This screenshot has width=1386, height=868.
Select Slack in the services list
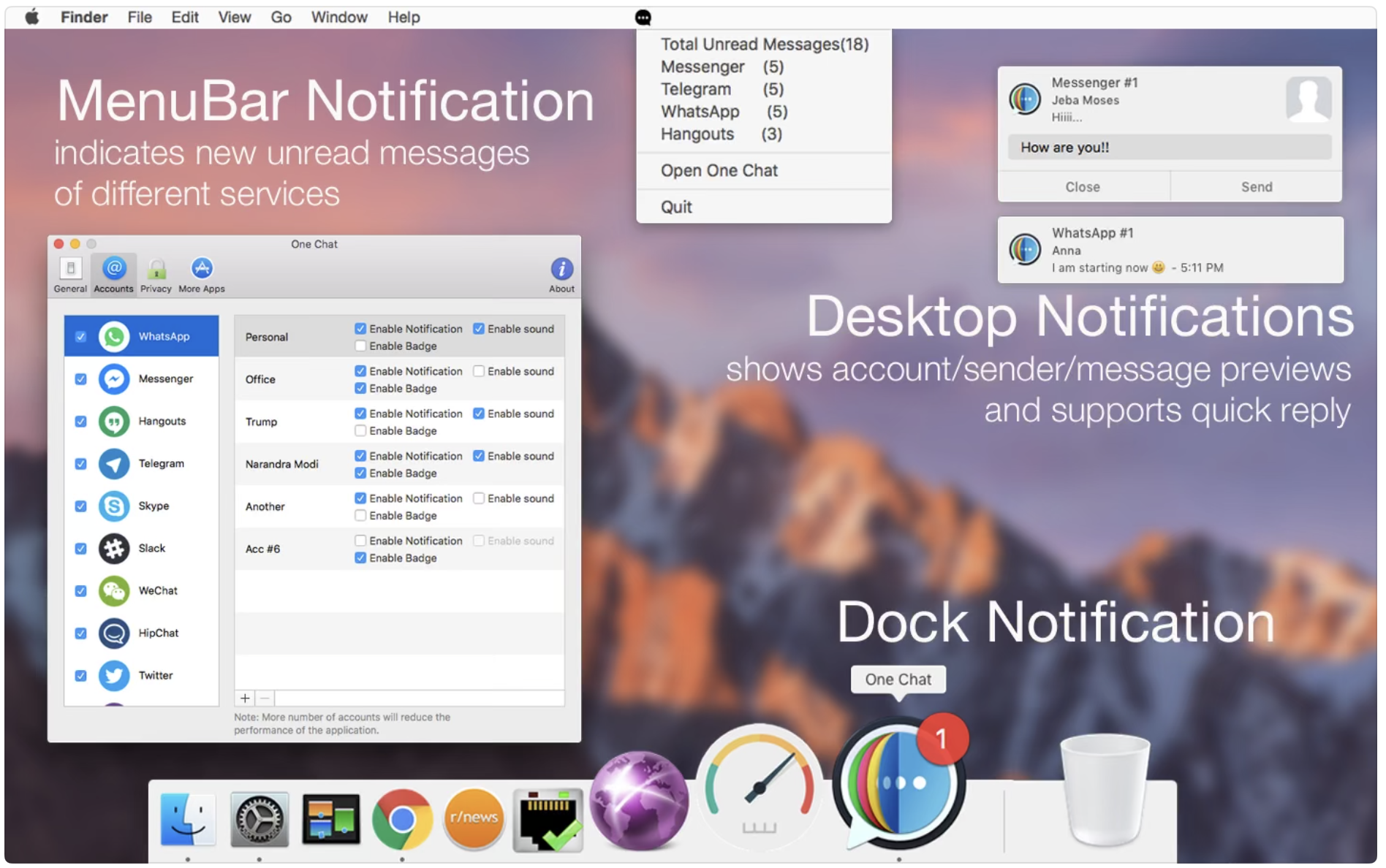pos(151,549)
